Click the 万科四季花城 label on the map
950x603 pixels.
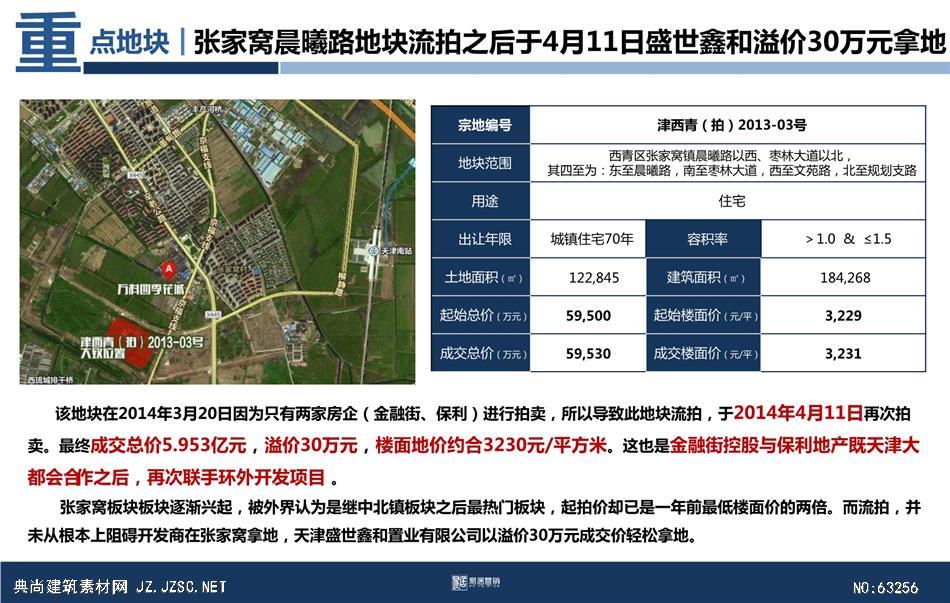click(150, 289)
